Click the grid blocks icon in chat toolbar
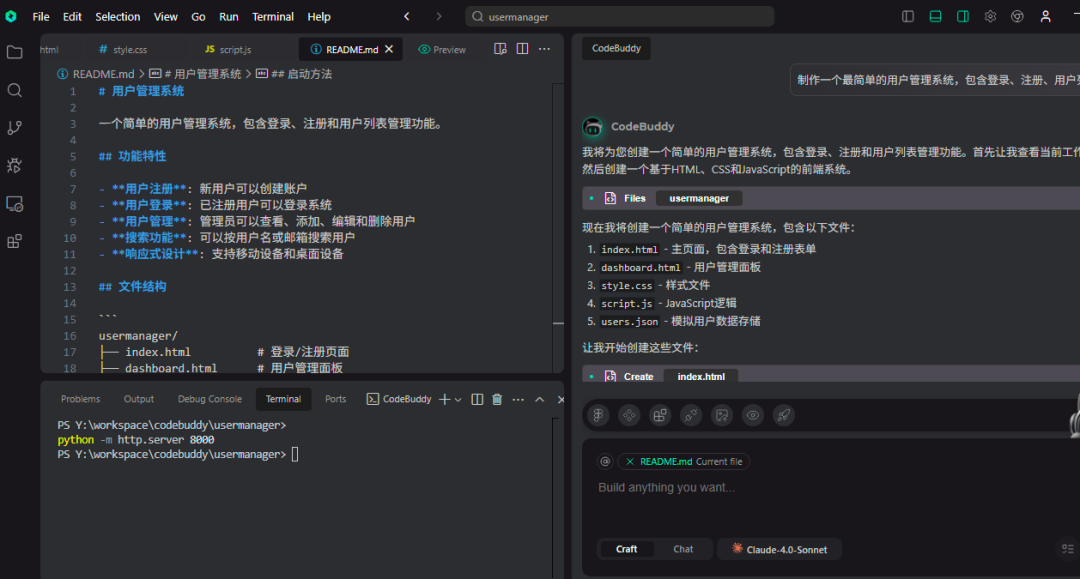 click(660, 415)
